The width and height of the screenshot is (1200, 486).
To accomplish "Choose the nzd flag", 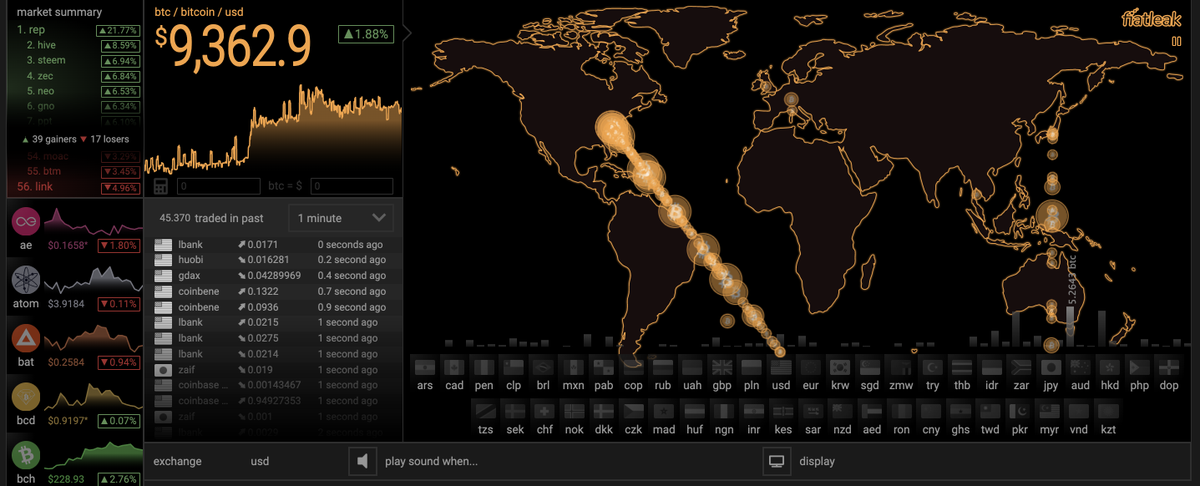I will pos(842,411).
